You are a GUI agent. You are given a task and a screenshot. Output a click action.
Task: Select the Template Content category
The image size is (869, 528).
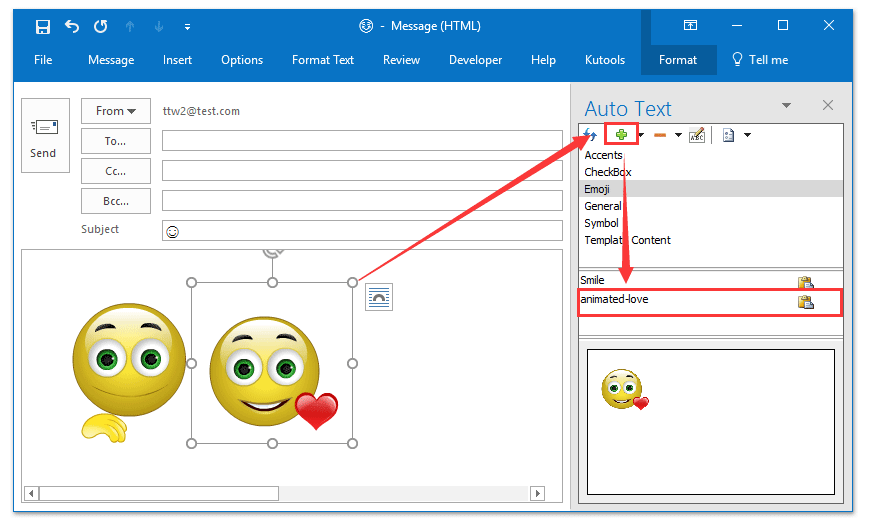coord(711,240)
